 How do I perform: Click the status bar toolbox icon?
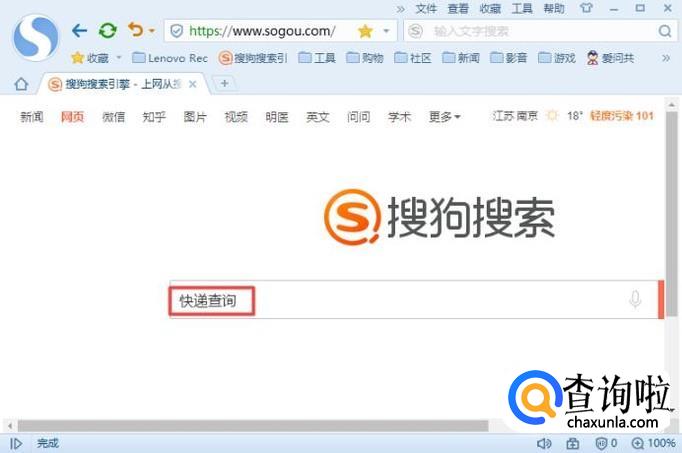pyautogui.click(x=572, y=443)
